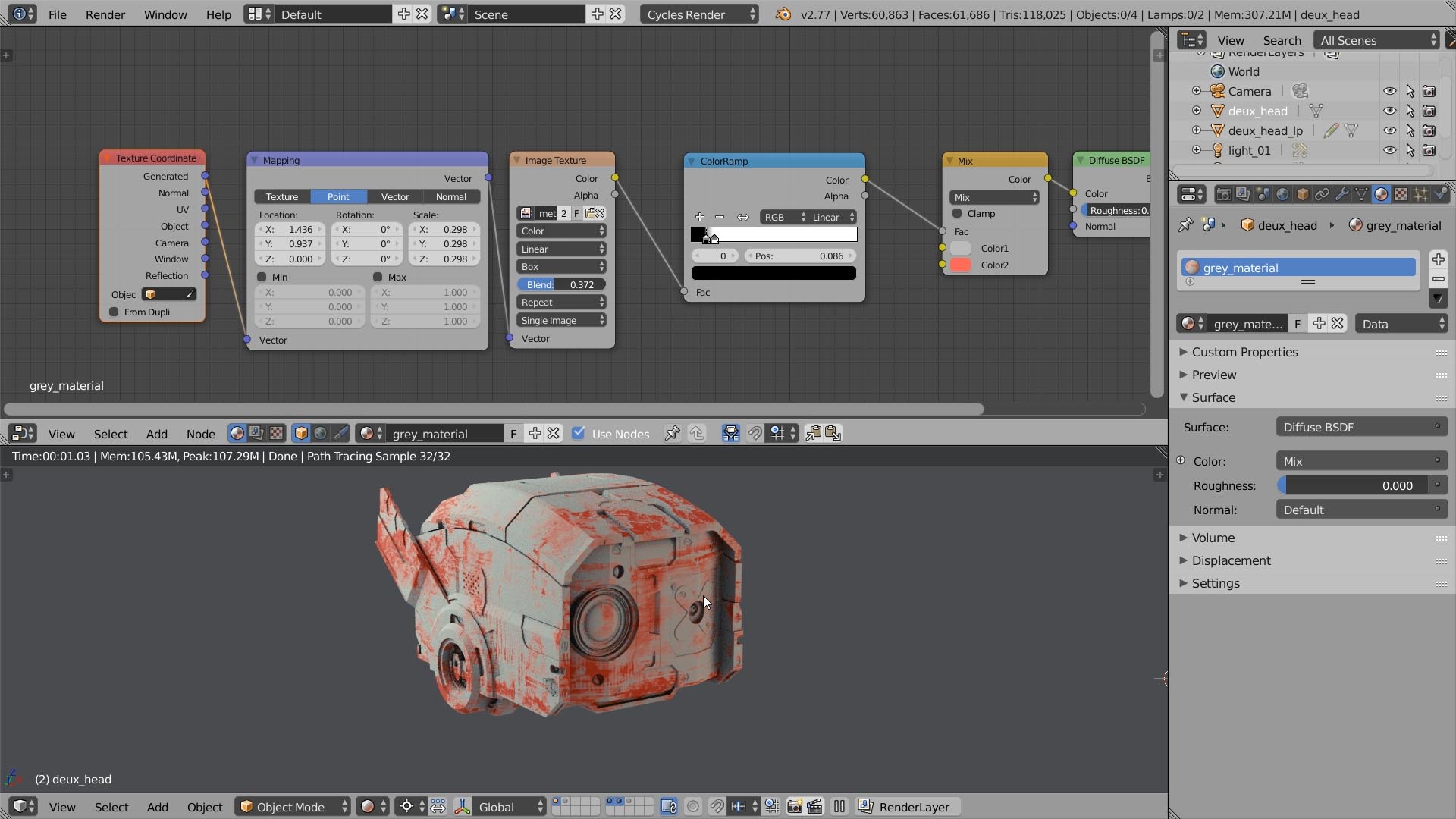
Task: Start rendering via the camera icon in timeline header
Action: tap(794, 806)
